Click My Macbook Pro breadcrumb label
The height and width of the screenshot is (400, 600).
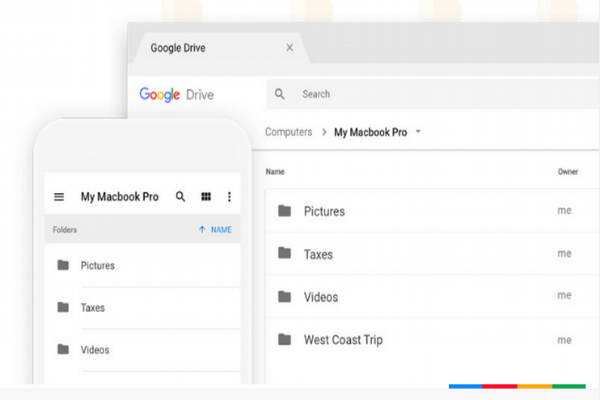coord(370,132)
